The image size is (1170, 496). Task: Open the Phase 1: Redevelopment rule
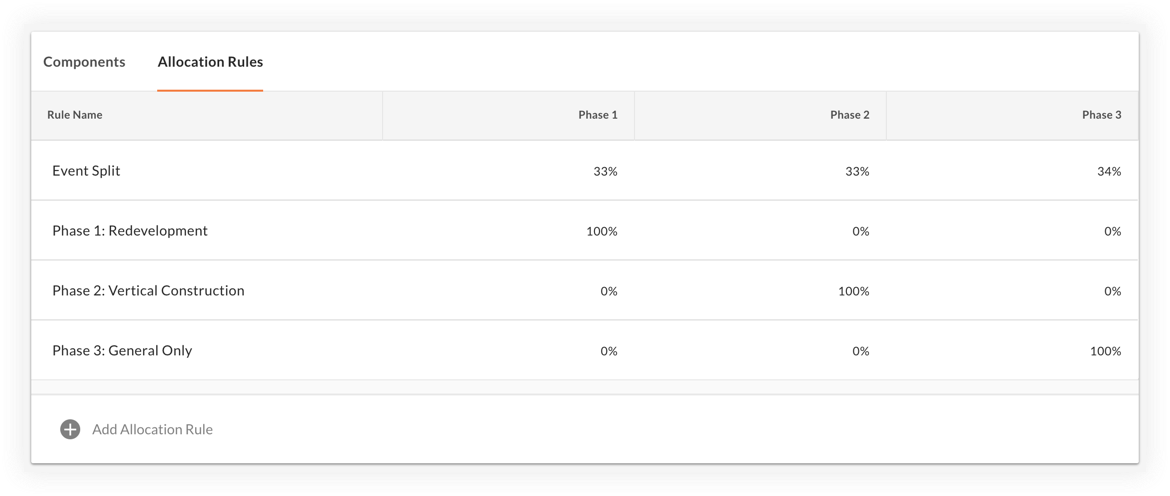[x=130, y=231]
